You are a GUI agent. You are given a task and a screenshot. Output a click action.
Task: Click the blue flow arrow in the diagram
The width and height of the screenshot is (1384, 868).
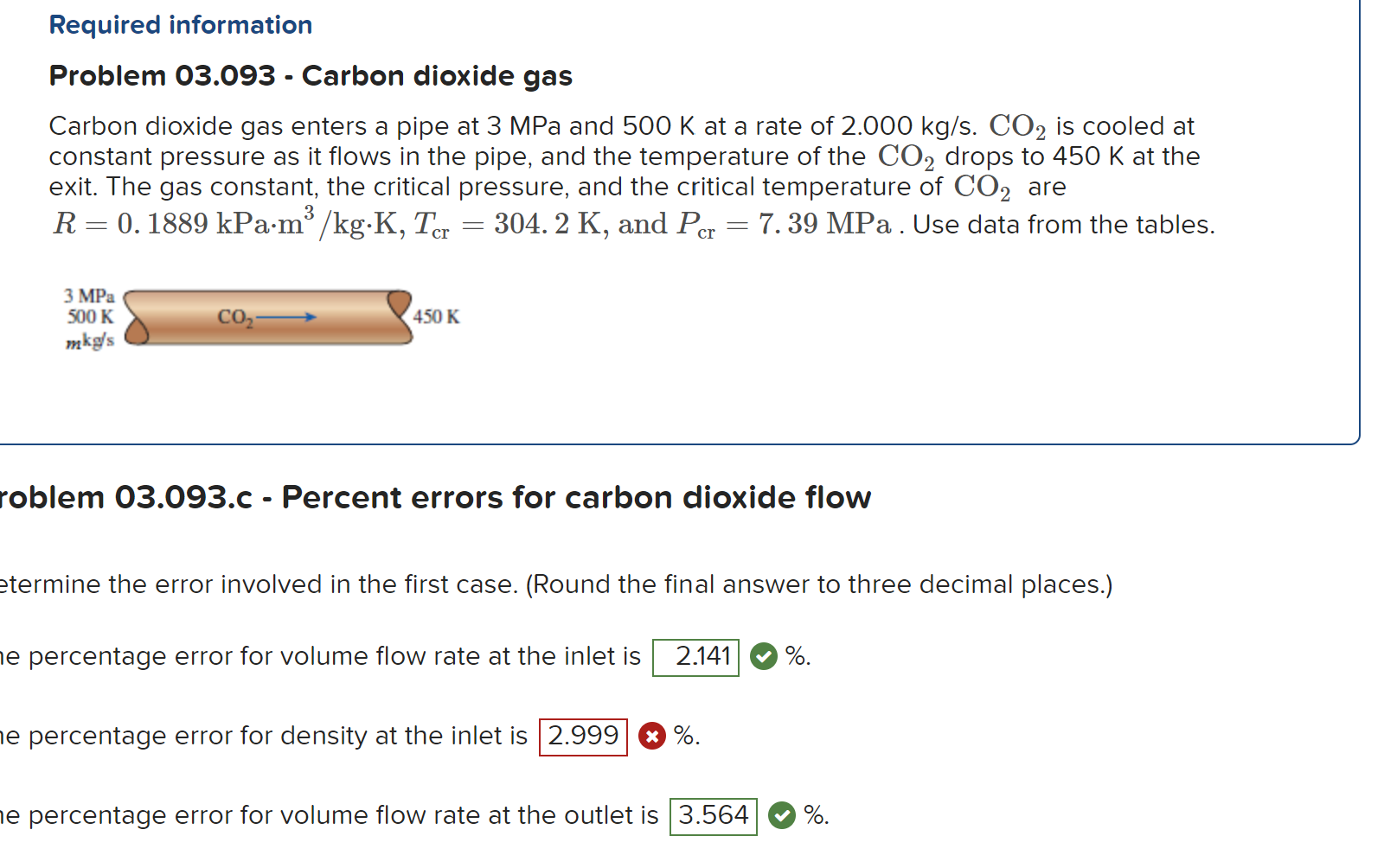click(x=285, y=318)
